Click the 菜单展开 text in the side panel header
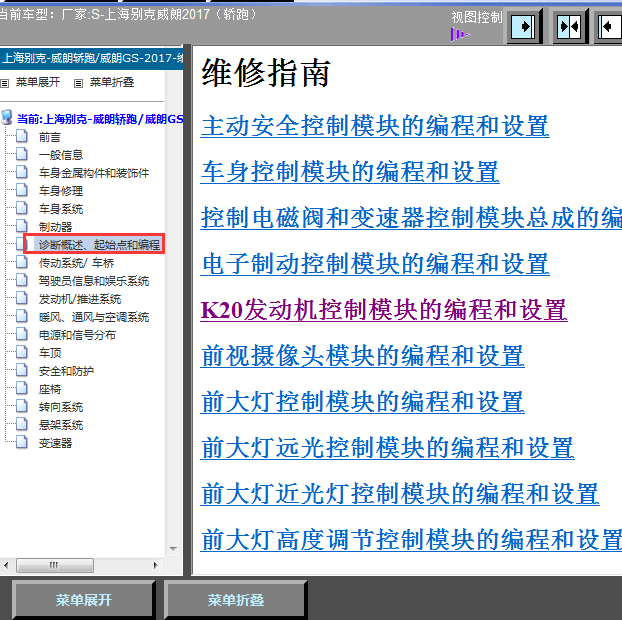Screen dimensions: 622x620 tap(38, 83)
